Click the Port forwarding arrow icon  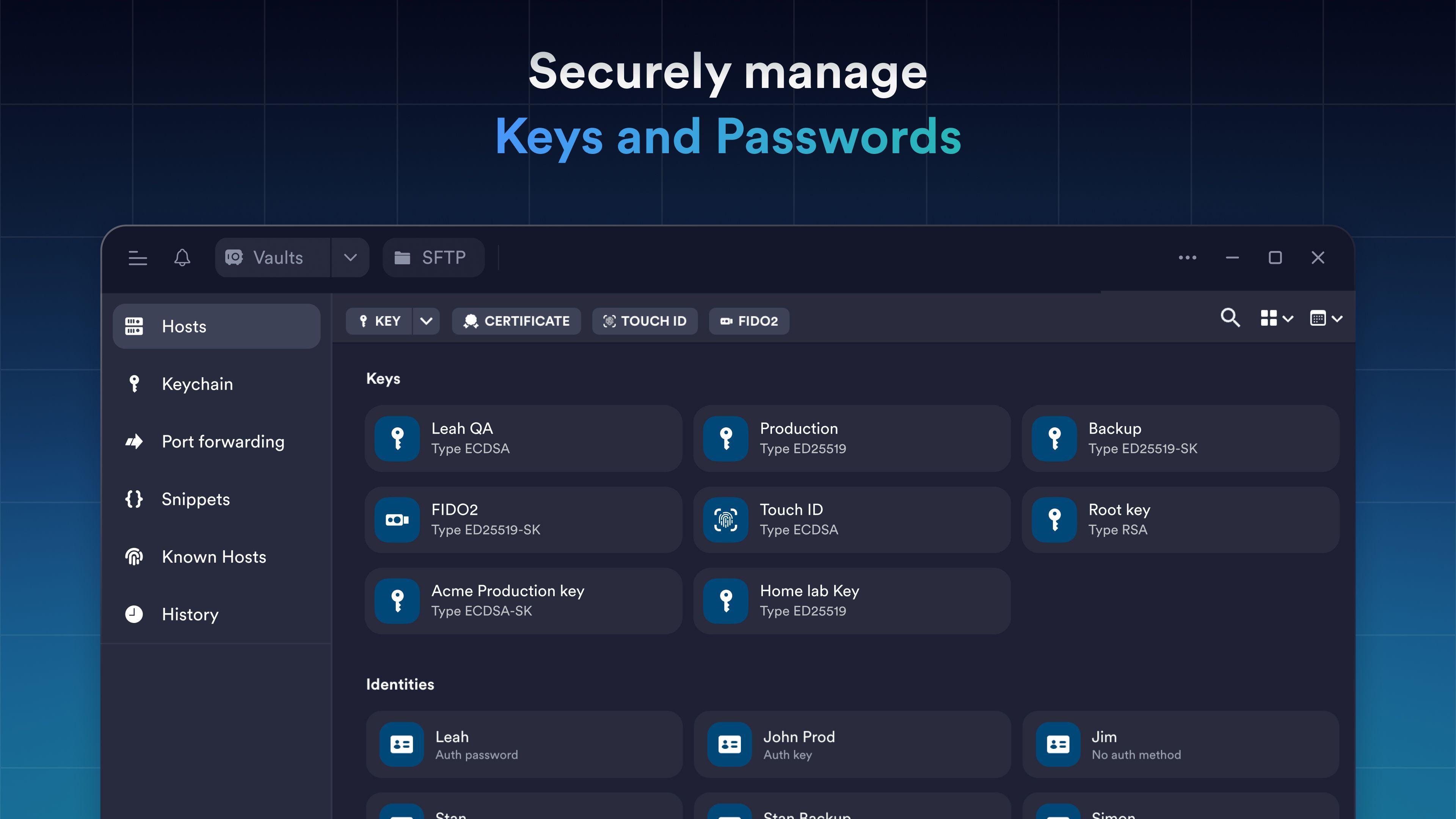(135, 441)
